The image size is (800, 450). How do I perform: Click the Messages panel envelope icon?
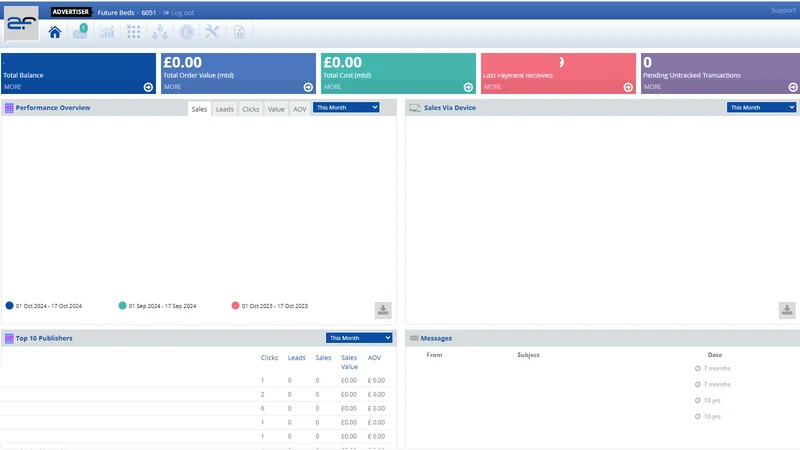[414, 338]
